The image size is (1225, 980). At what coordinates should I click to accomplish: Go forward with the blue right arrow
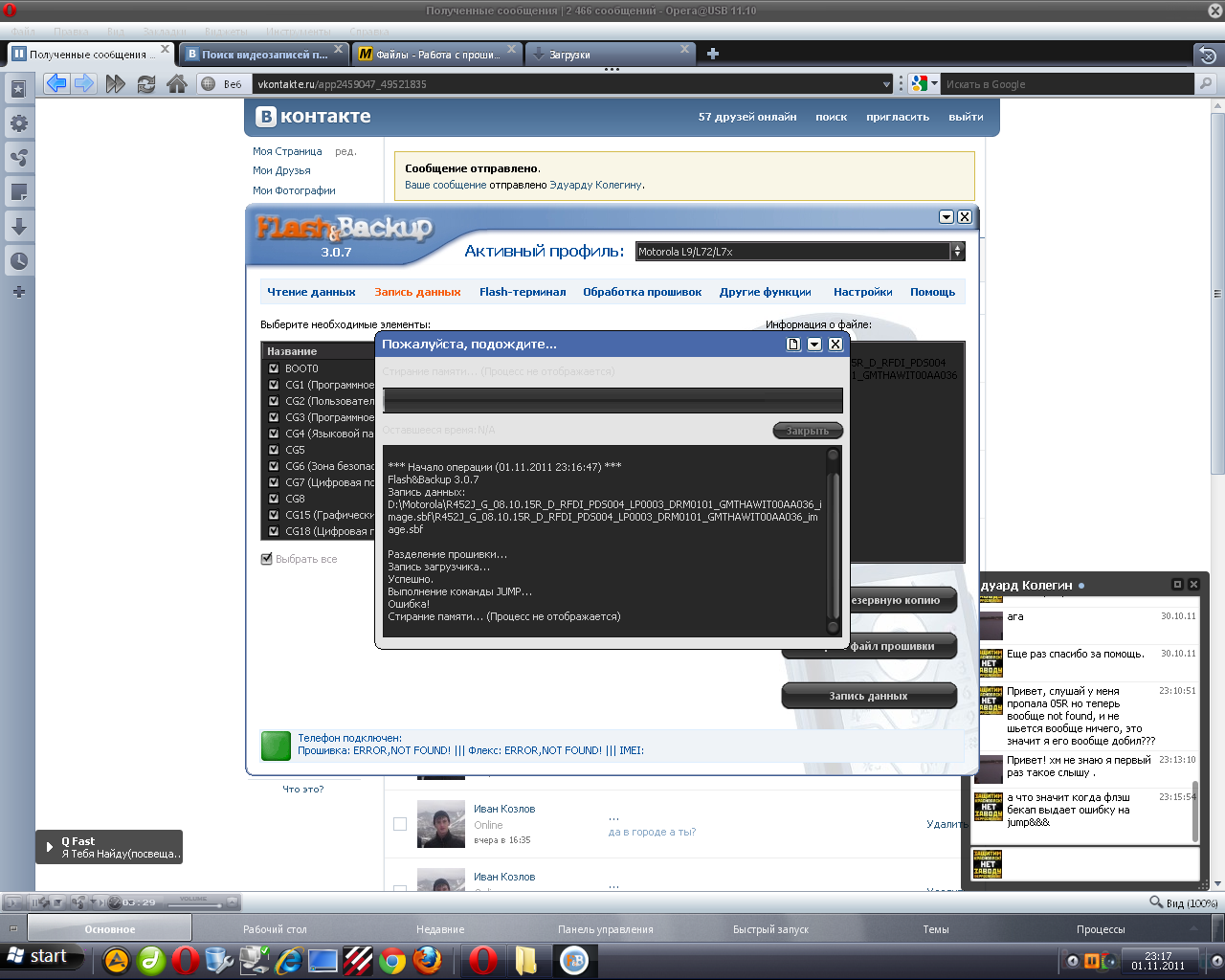pos(84,83)
